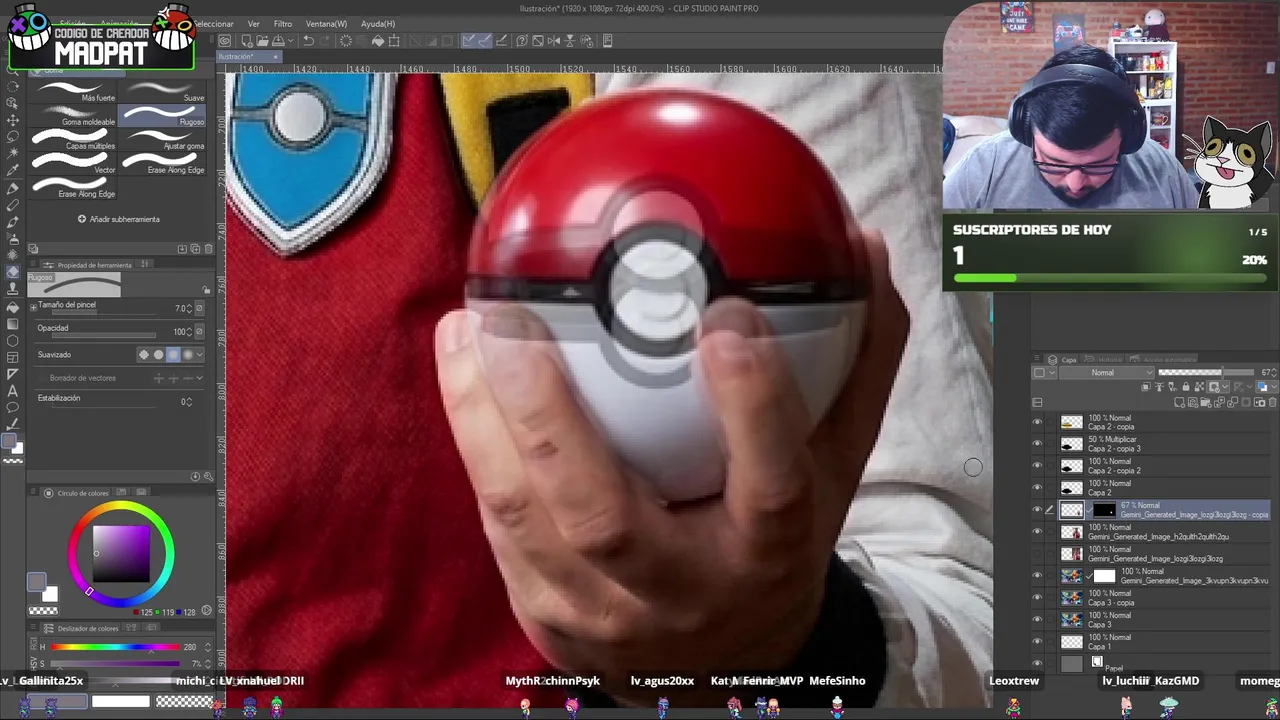Viewport: 1280px width, 720px height.
Task: Click the new raster layer icon
Action: 1181,402
